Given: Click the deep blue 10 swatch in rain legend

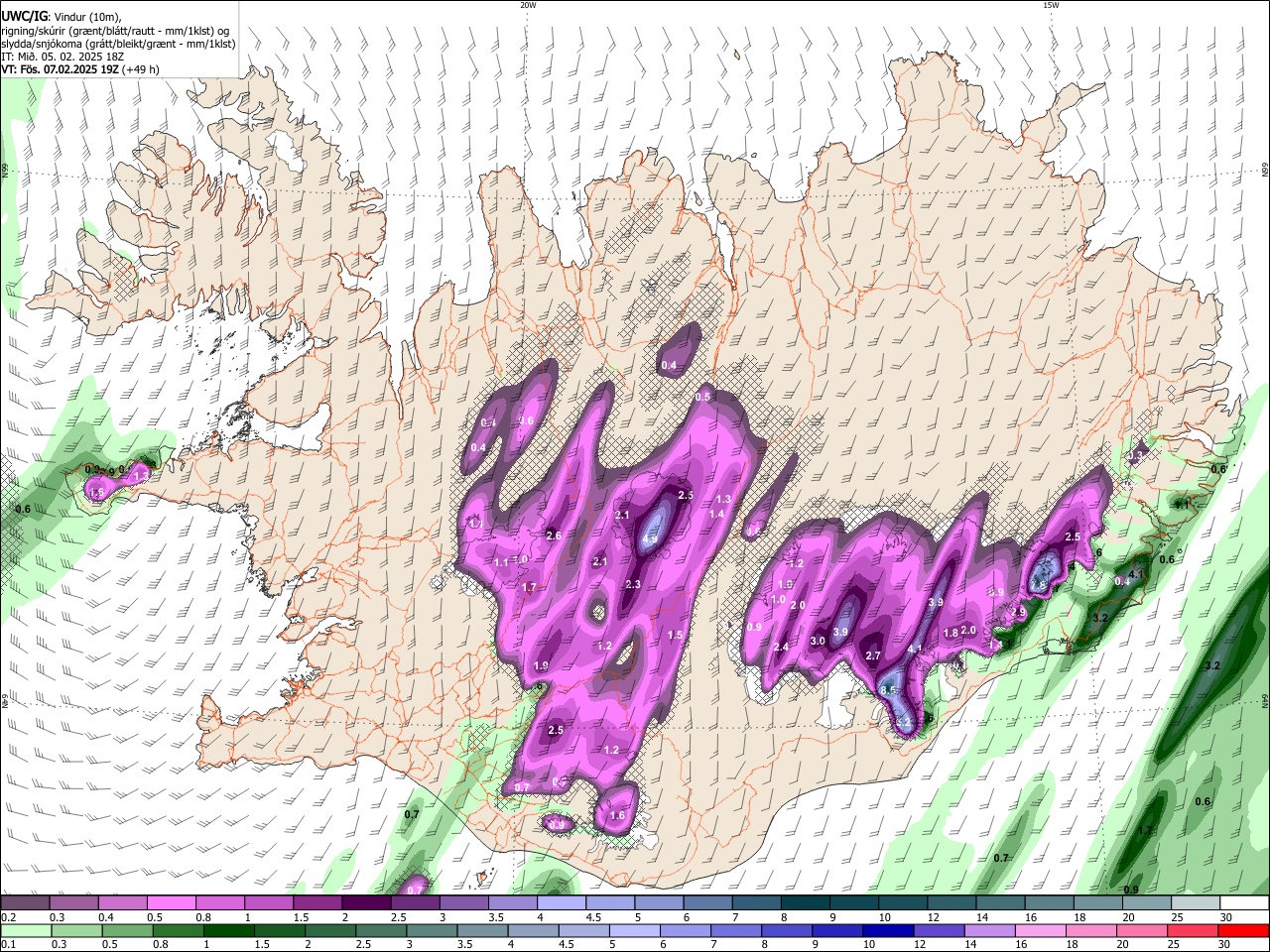Looking at the screenshot, I should coord(889,930).
